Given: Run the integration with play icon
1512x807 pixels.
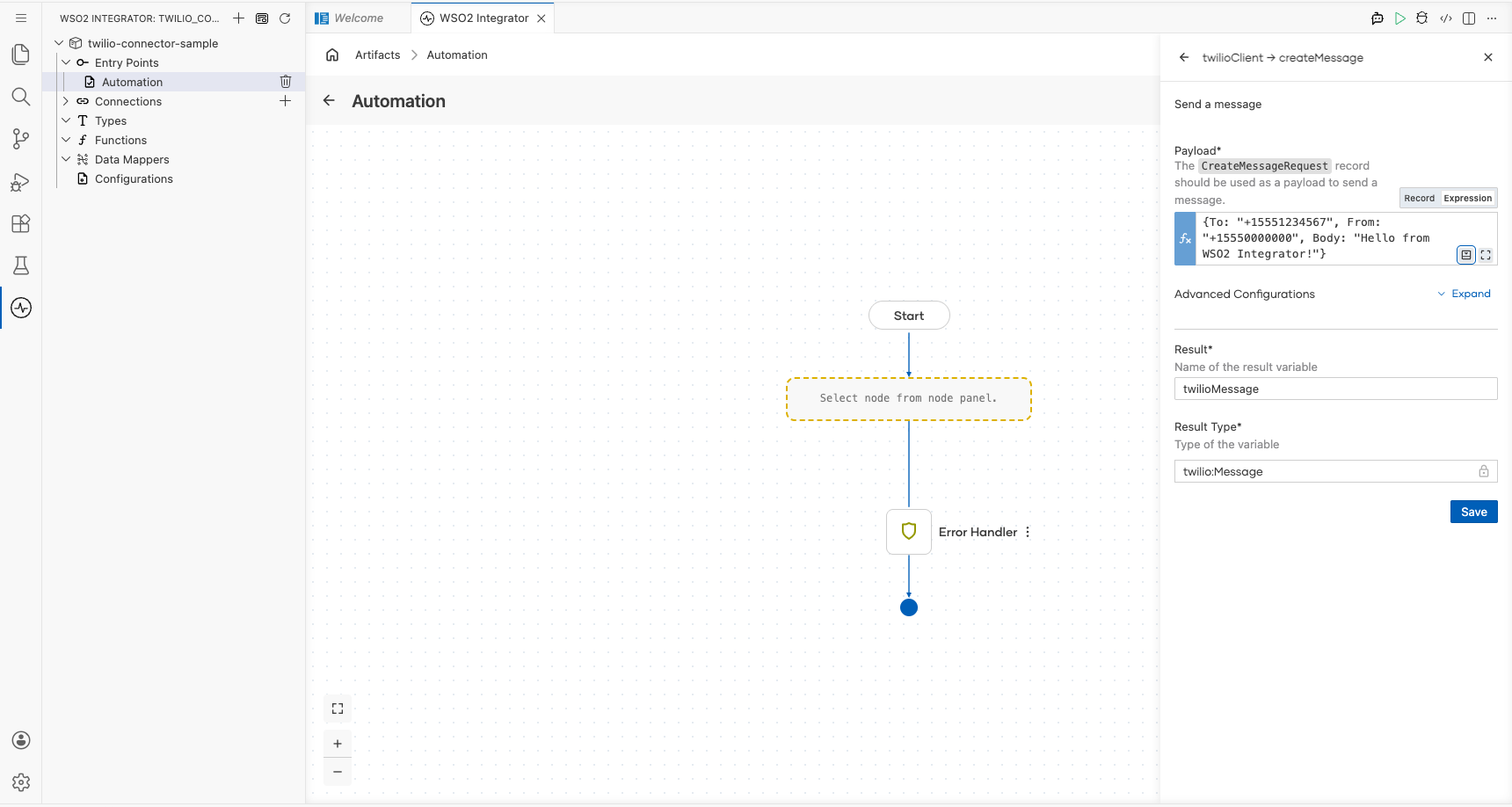Looking at the screenshot, I should 1400,18.
